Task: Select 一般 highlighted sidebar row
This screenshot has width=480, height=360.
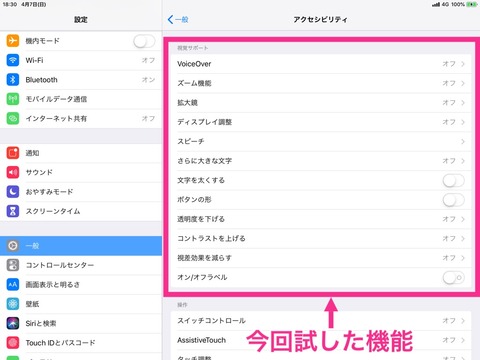Action: [x=81, y=246]
